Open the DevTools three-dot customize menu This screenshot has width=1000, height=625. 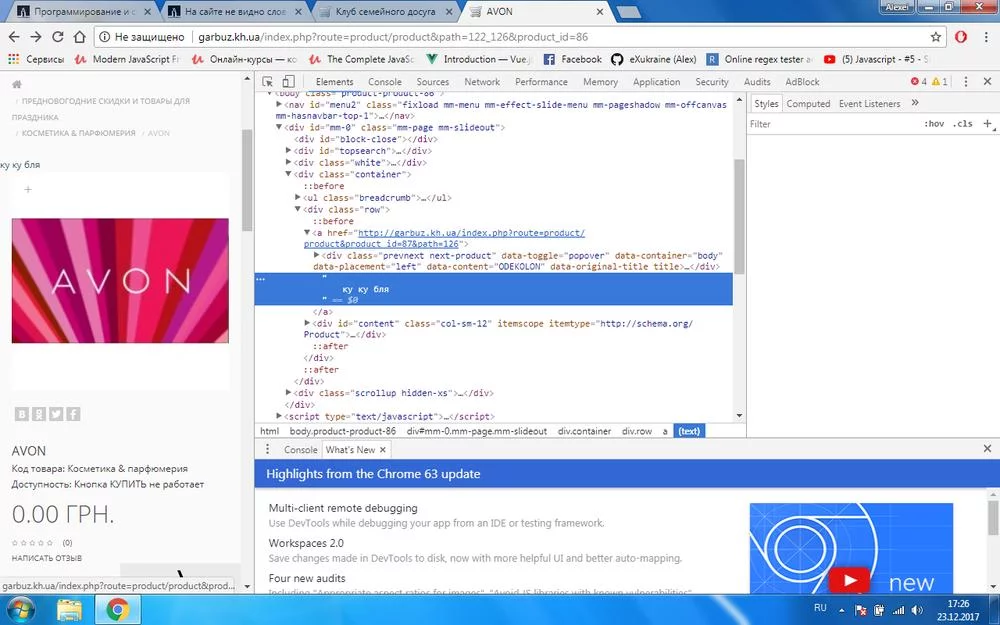(x=966, y=82)
